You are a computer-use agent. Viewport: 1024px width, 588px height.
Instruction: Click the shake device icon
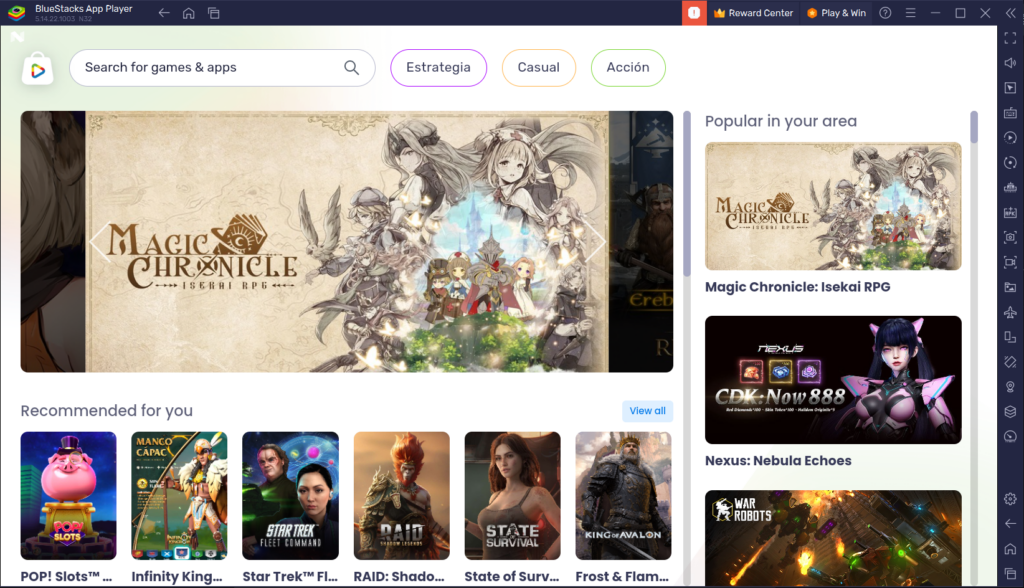1010,361
